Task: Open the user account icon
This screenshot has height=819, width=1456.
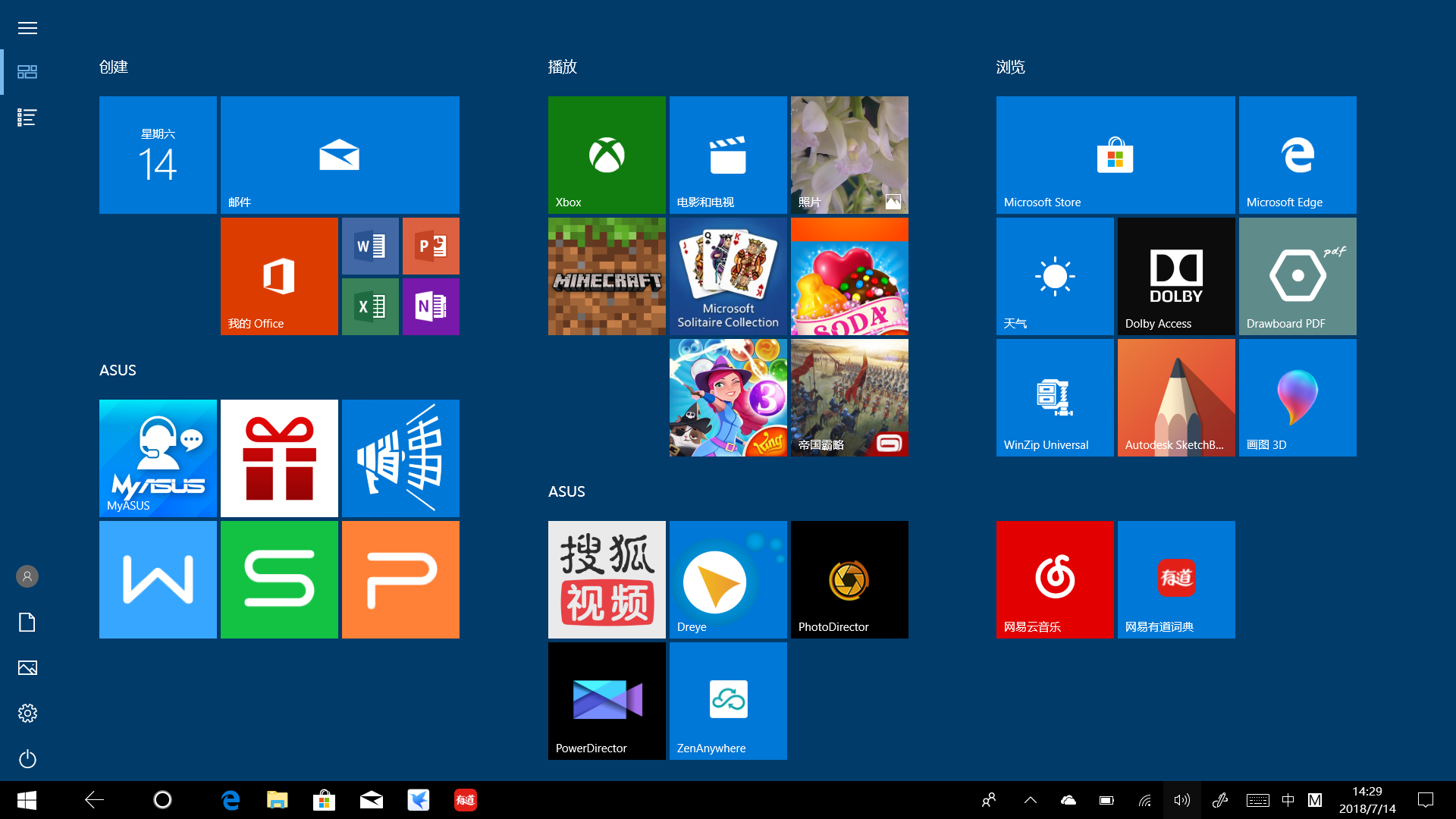Action: point(27,576)
